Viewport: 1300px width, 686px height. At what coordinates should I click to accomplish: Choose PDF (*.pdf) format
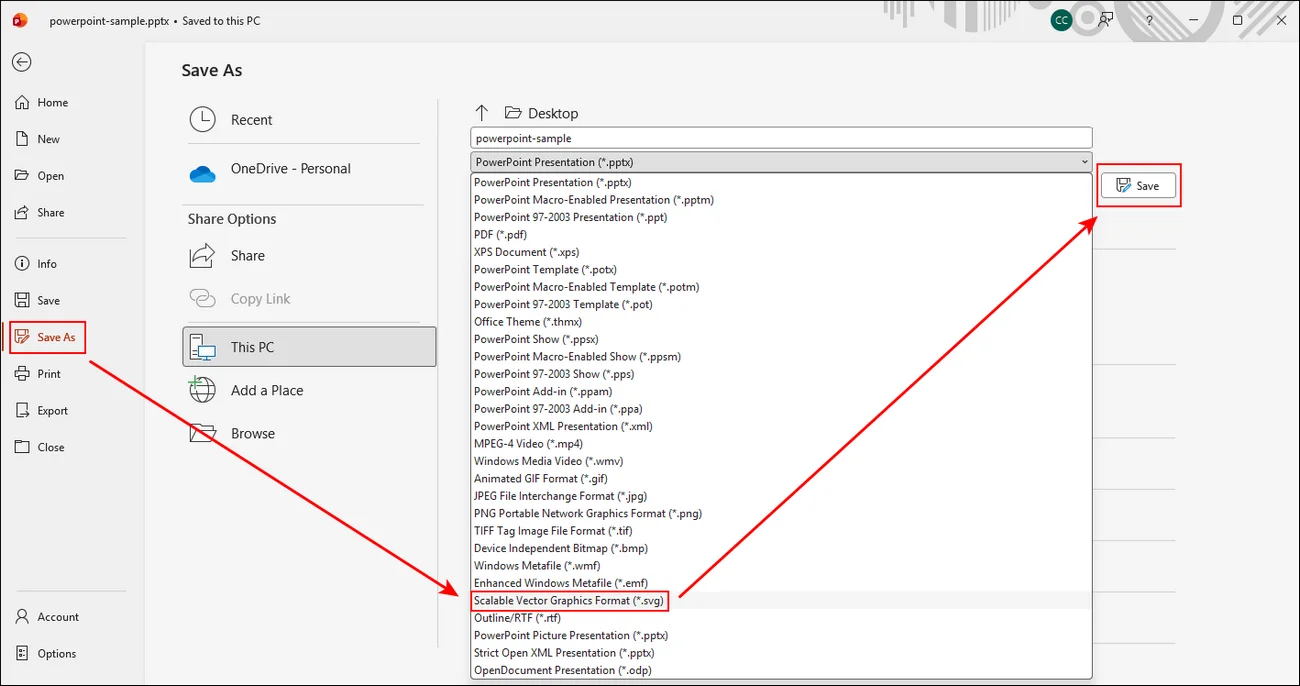click(781, 235)
